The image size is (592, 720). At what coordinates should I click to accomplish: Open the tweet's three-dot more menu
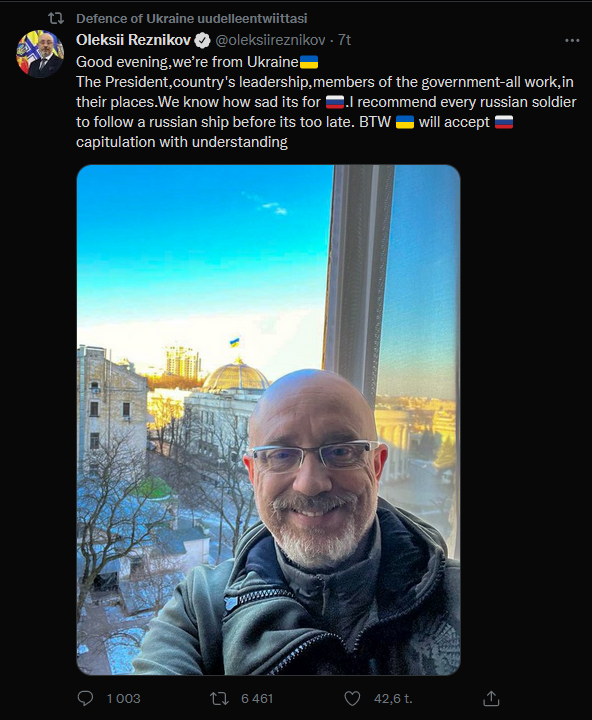click(x=572, y=40)
